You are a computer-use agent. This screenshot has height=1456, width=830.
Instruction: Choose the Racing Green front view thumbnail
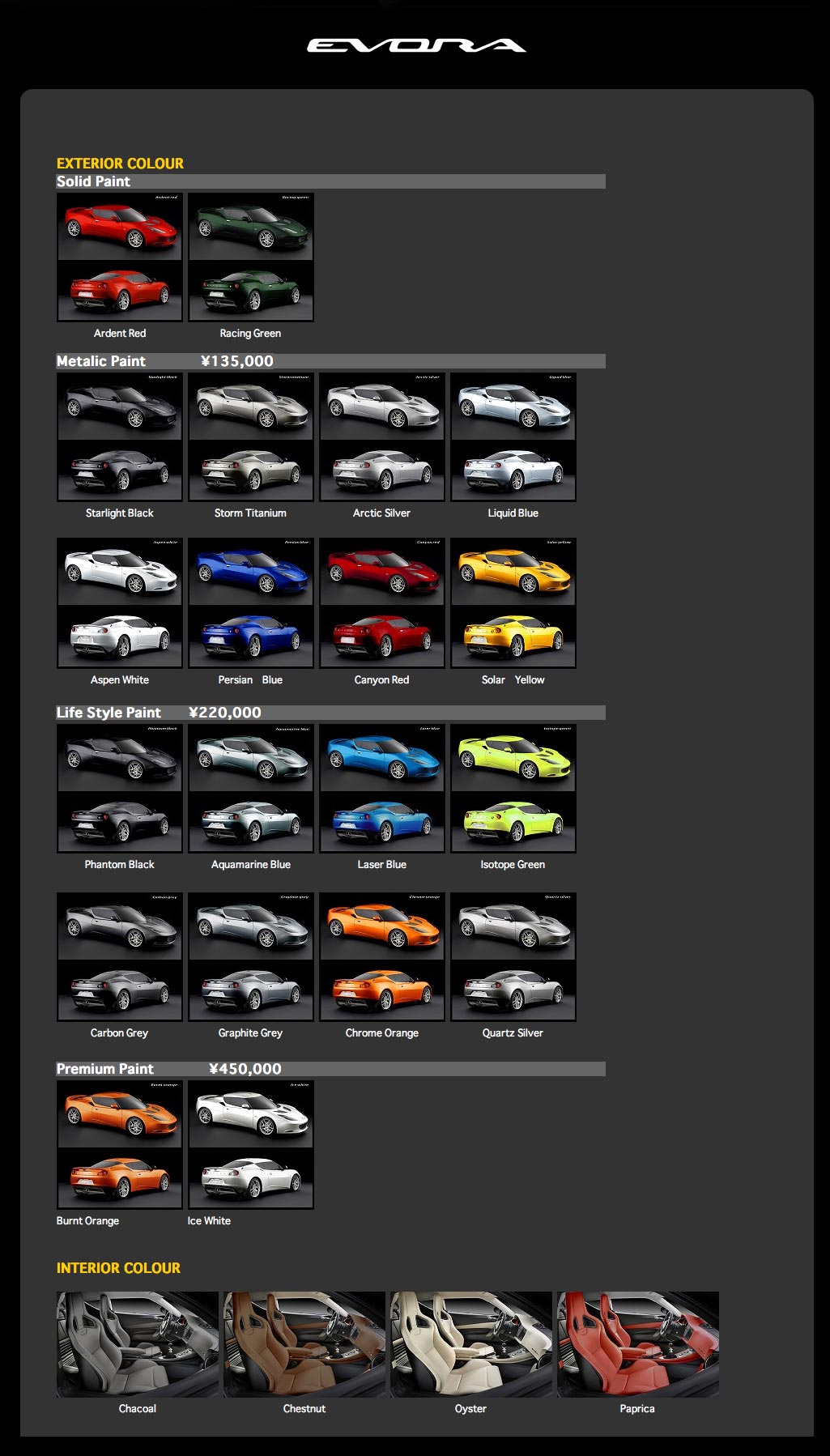click(x=251, y=227)
